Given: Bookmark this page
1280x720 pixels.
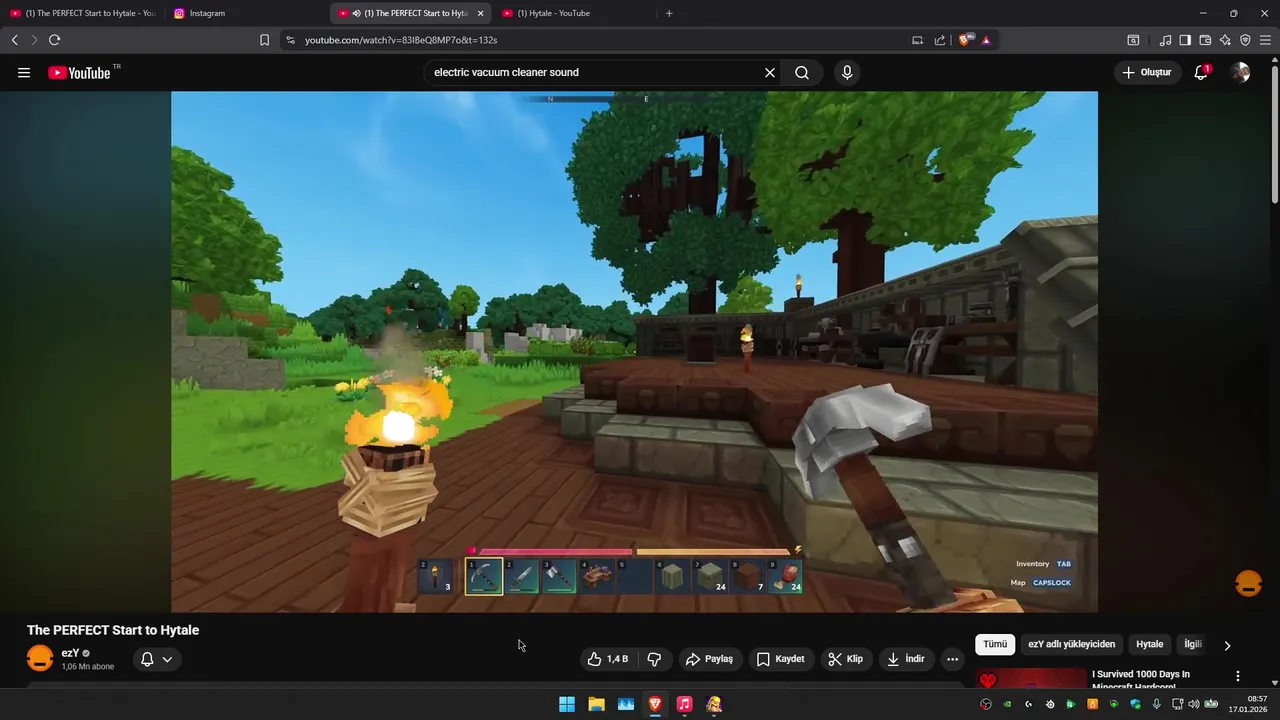Looking at the screenshot, I should coord(264,40).
